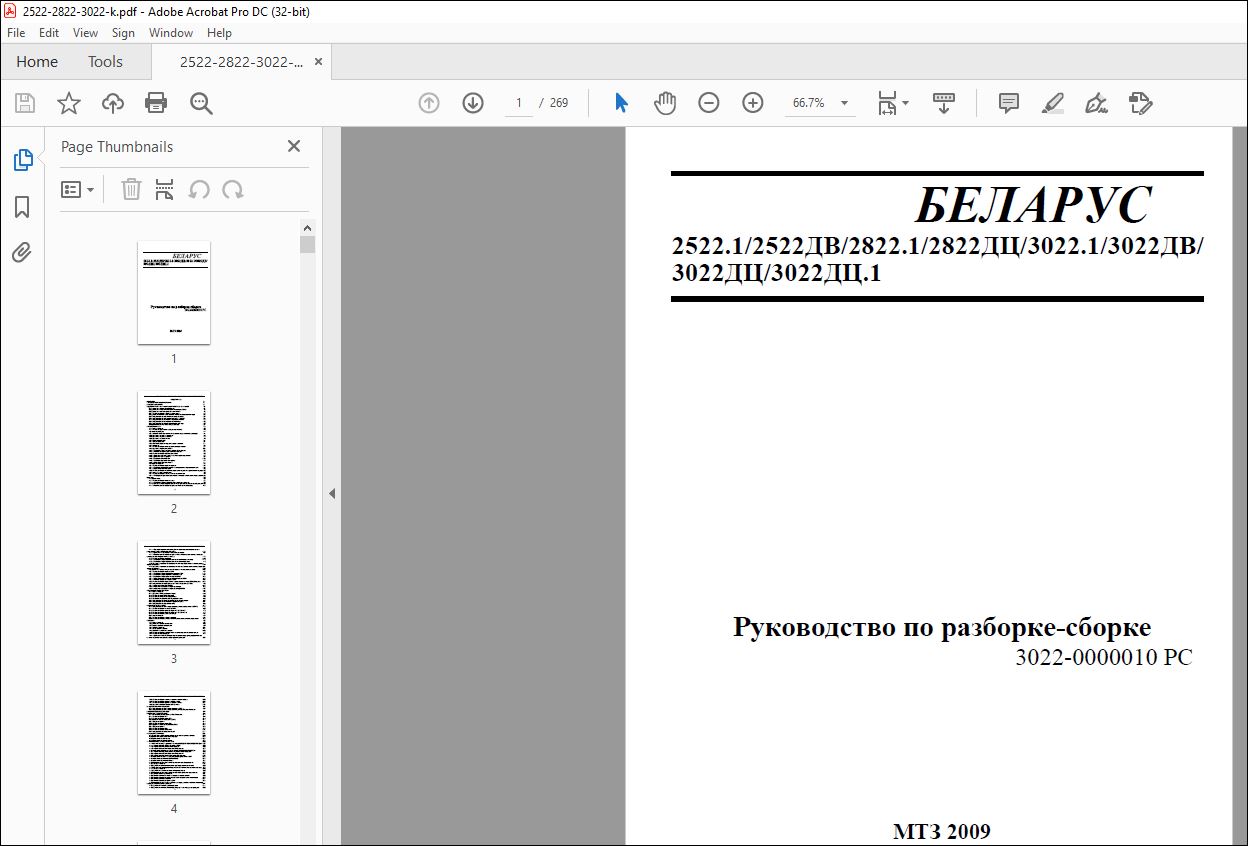Switch to the Tools tab
This screenshot has width=1248, height=846.
pos(105,62)
